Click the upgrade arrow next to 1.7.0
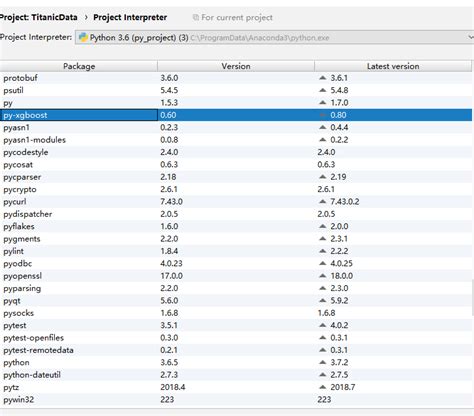474x416 pixels. click(322, 102)
